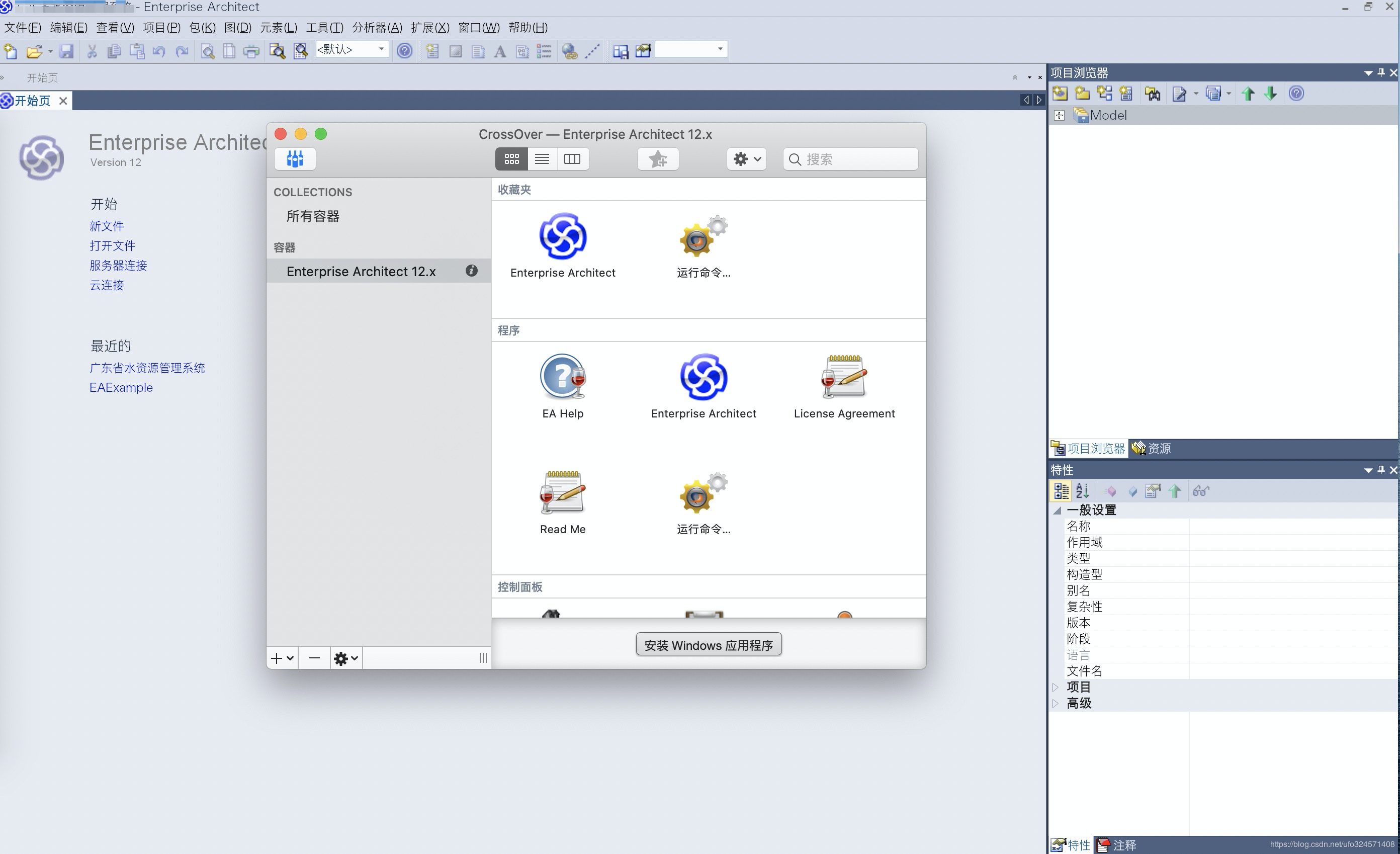Click the Cut scissors toolbar icon
Viewport: 1400px width, 854px height.
[x=92, y=51]
